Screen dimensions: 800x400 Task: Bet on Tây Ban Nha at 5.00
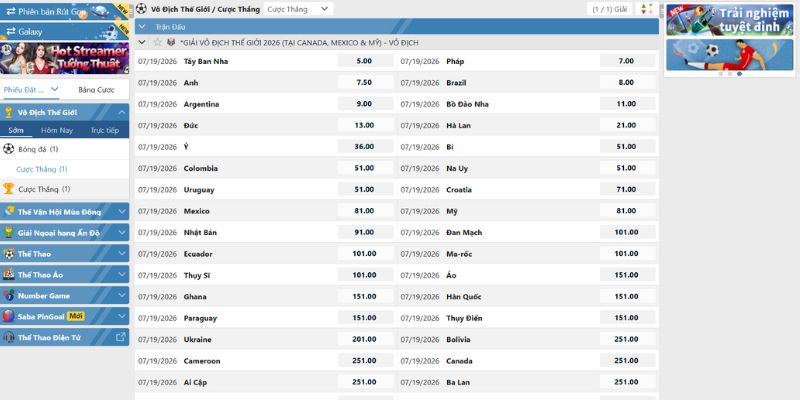click(x=365, y=61)
